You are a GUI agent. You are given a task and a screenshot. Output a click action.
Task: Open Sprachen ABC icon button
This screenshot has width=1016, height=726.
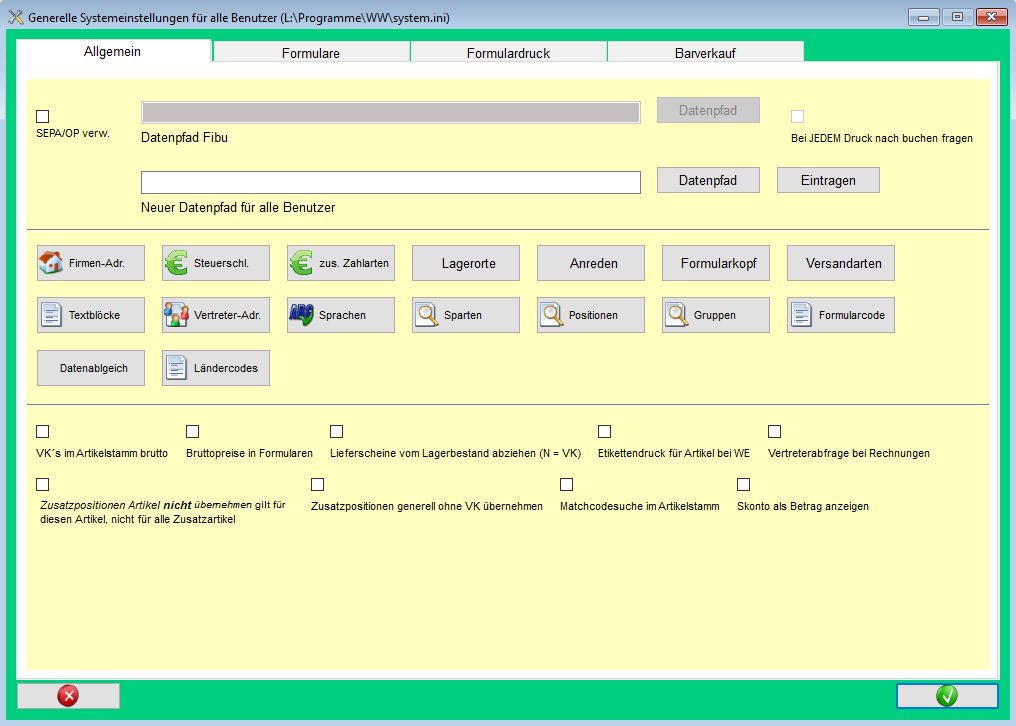pos(341,315)
